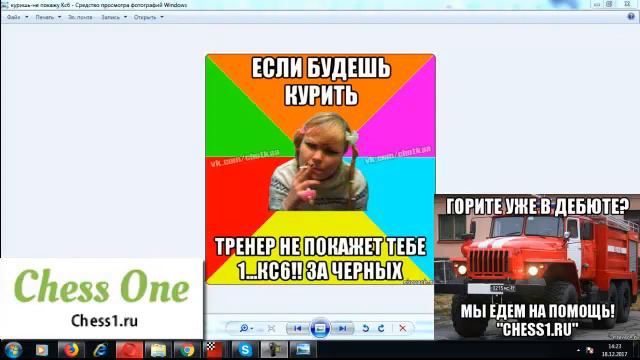This screenshot has width=640, height=360.
Task: Go to the previous photo
Action: click(298, 328)
